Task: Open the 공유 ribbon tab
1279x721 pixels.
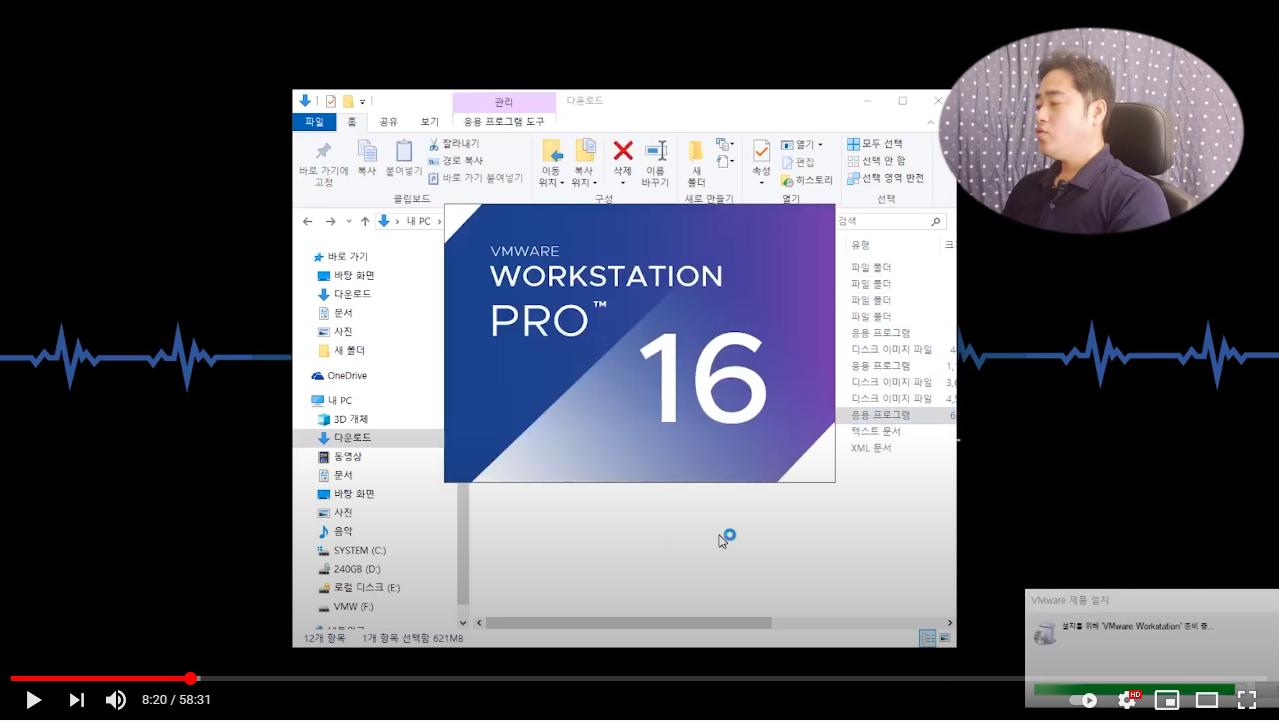Action: (x=388, y=122)
